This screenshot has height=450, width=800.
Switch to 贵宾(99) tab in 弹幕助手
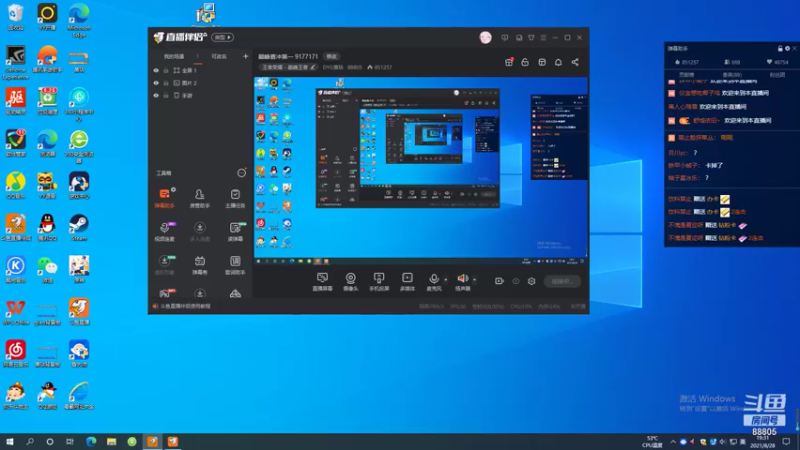pyautogui.click(x=732, y=74)
